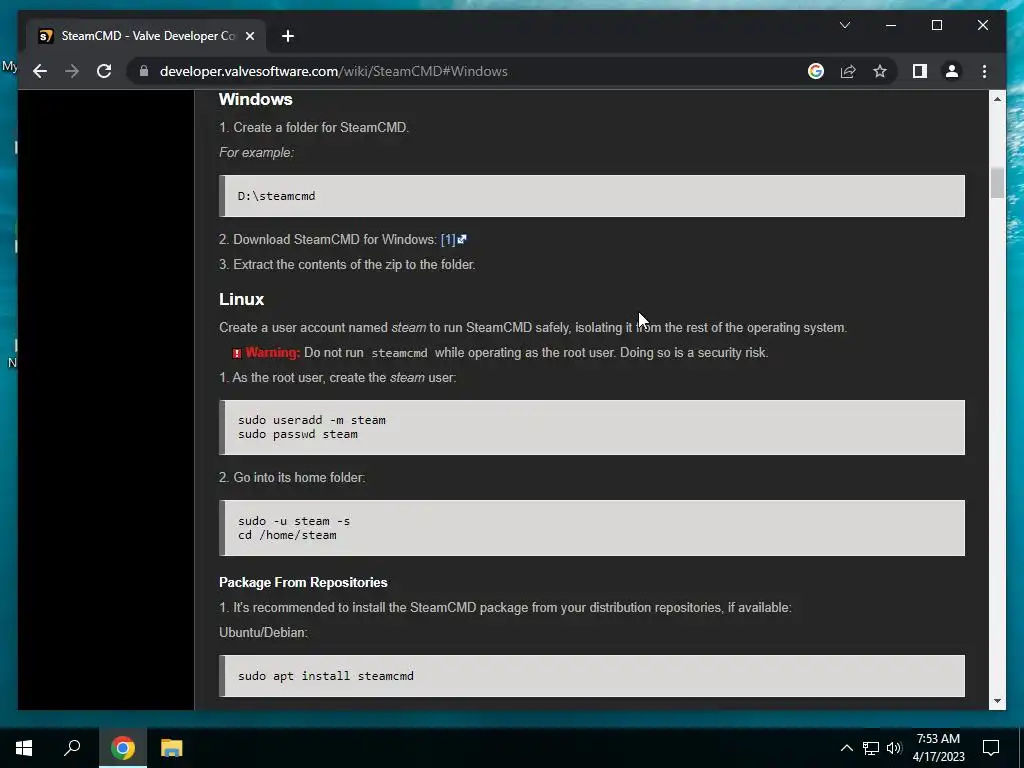Click the 'cd /home/steam' line
The height and width of the screenshot is (768, 1024).
point(287,535)
